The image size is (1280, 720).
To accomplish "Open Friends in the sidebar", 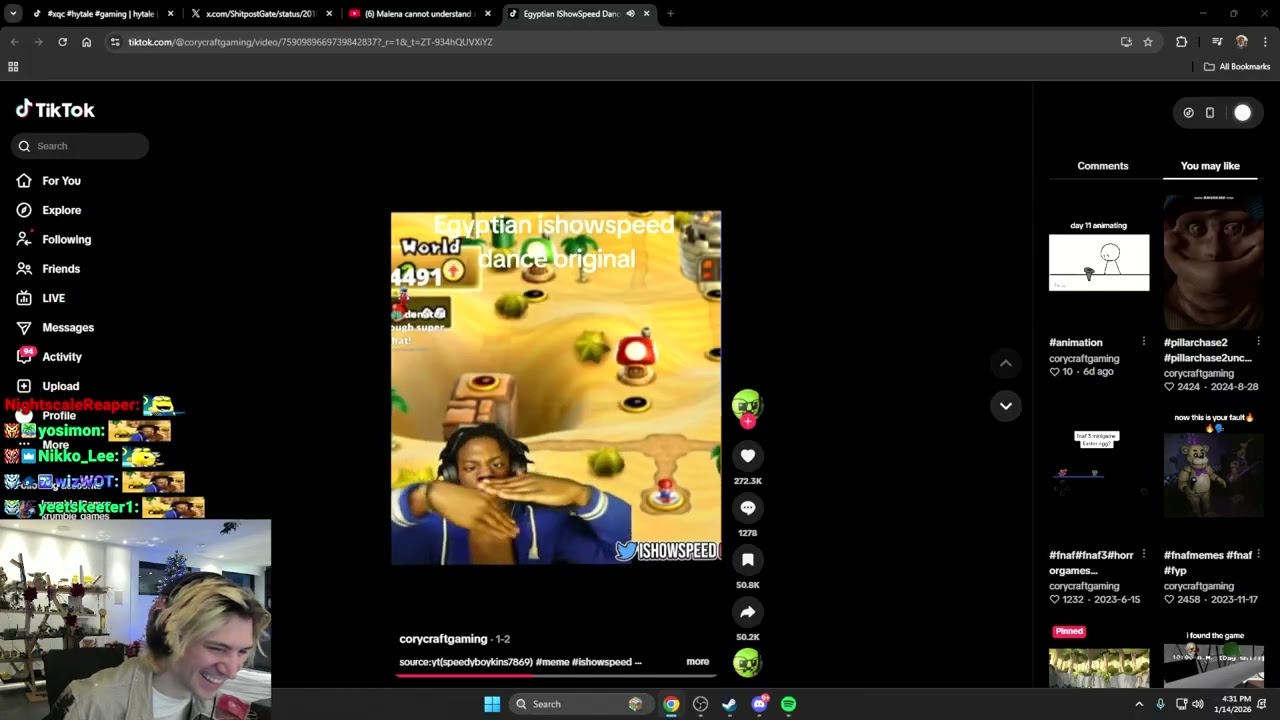I will point(61,269).
